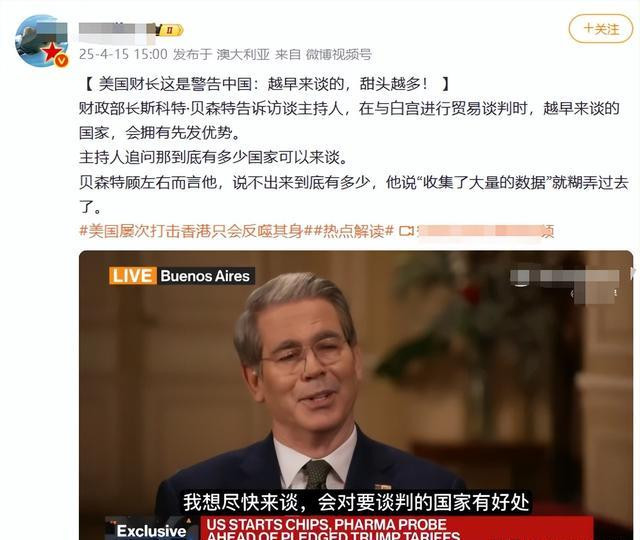Open the poster's profile avatar
The image size is (640, 540).
click(41, 41)
